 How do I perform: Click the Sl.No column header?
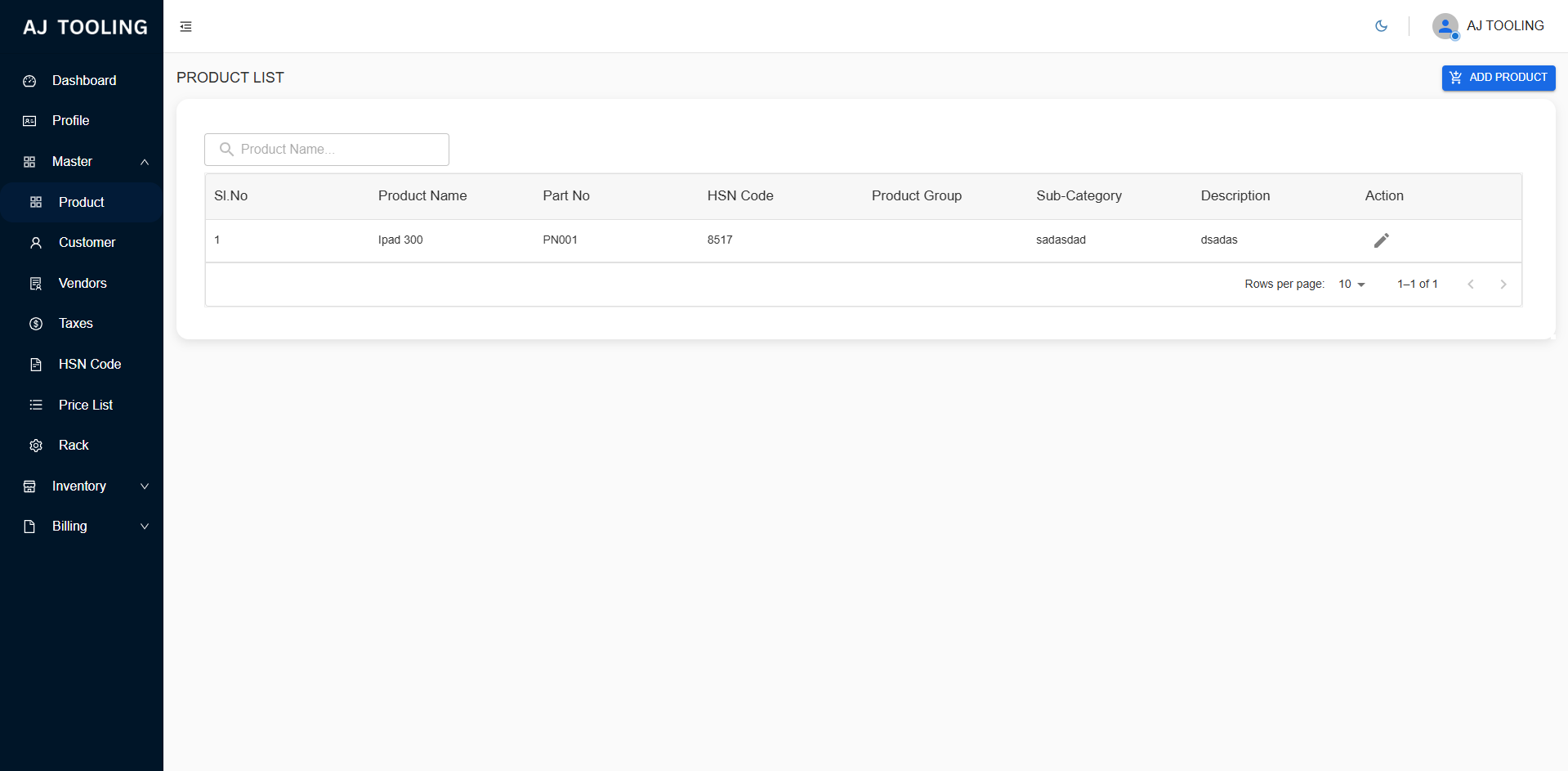coord(230,195)
